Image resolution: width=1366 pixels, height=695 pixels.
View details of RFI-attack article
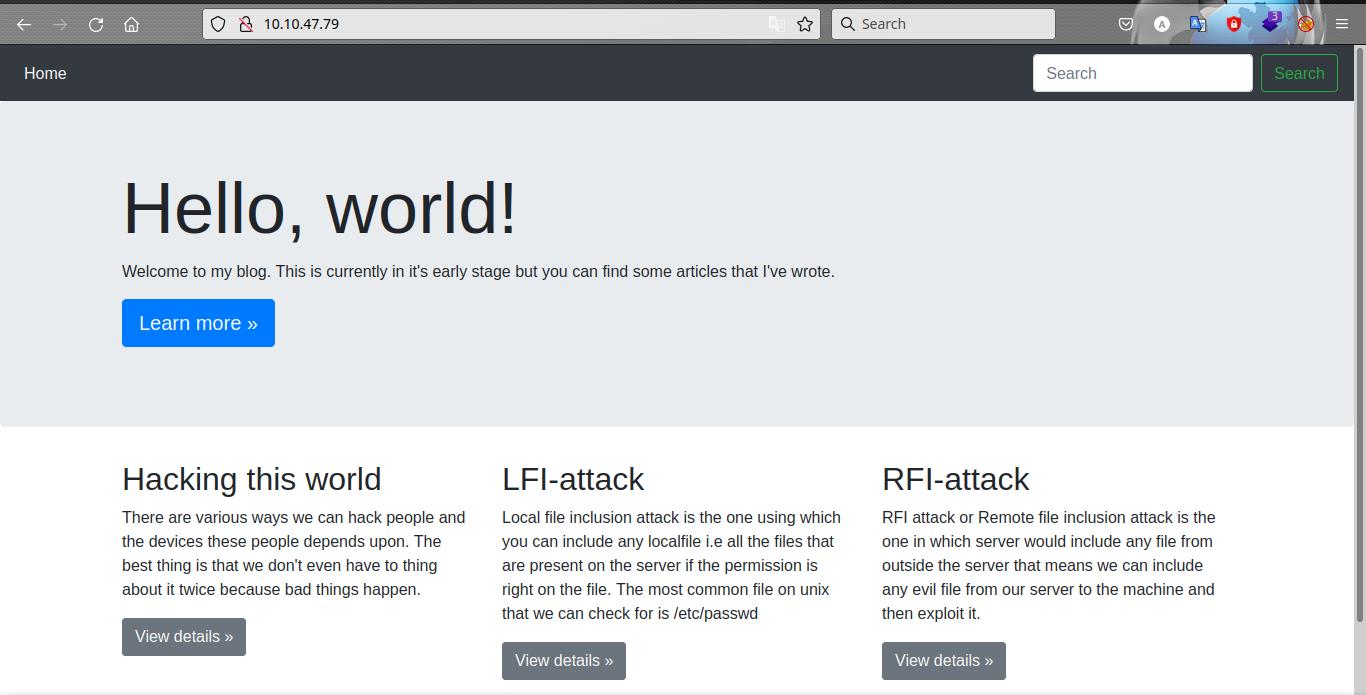[x=944, y=661]
